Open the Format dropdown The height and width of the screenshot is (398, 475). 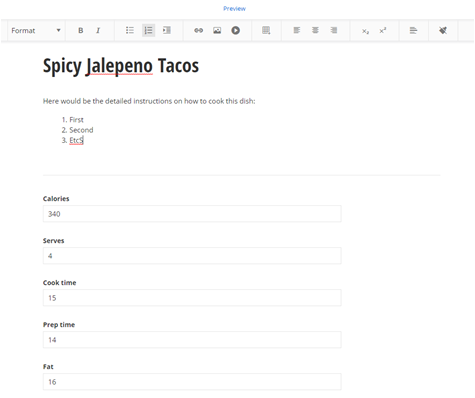[x=36, y=31]
